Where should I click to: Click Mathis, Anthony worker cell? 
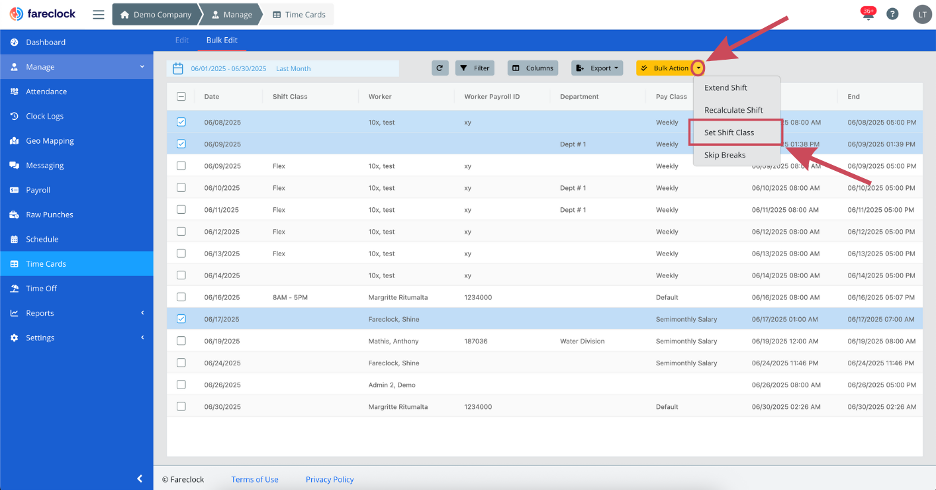pyautogui.click(x=393, y=341)
